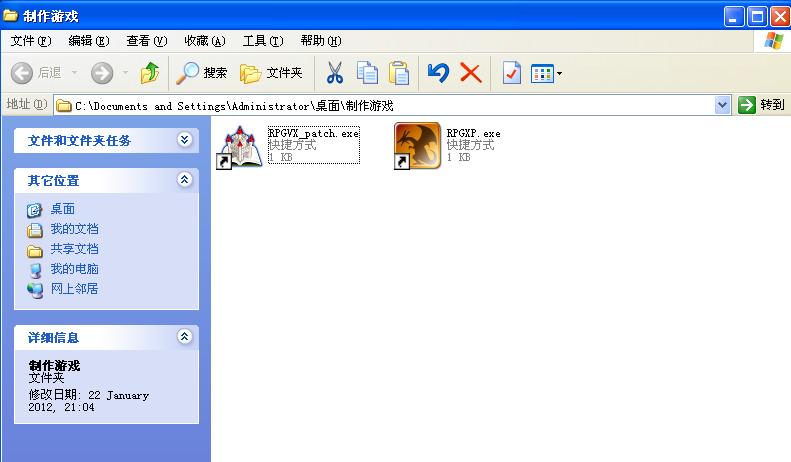Image resolution: width=791 pixels, height=462 pixels.
Task: Click the 共享文档 folder icon
Action: click(34, 250)
